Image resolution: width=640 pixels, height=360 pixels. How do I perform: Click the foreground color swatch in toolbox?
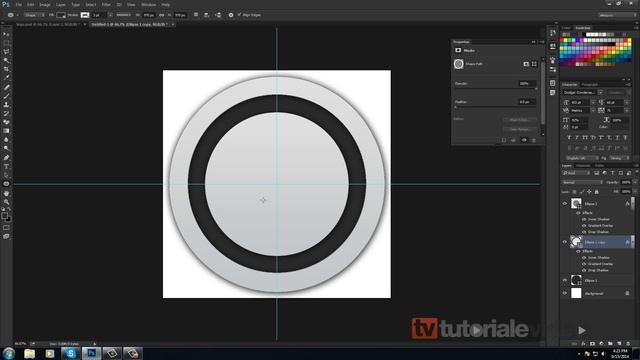tap(4, 216)
